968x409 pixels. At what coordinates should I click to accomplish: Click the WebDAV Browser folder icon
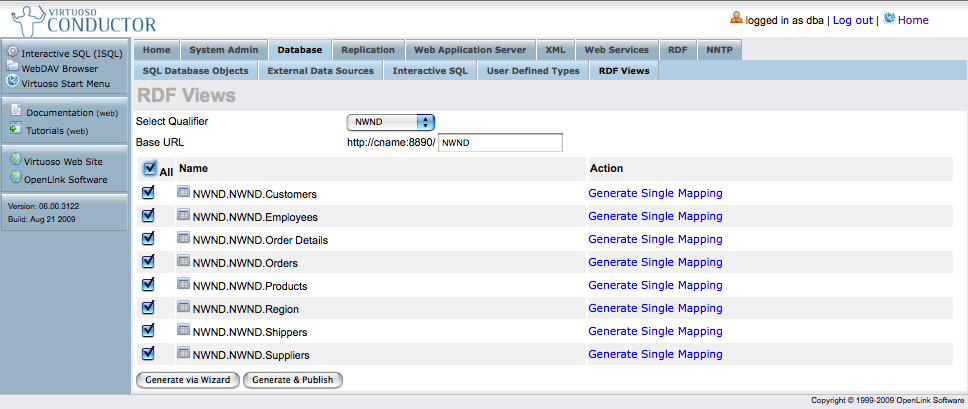pos(13,67)
